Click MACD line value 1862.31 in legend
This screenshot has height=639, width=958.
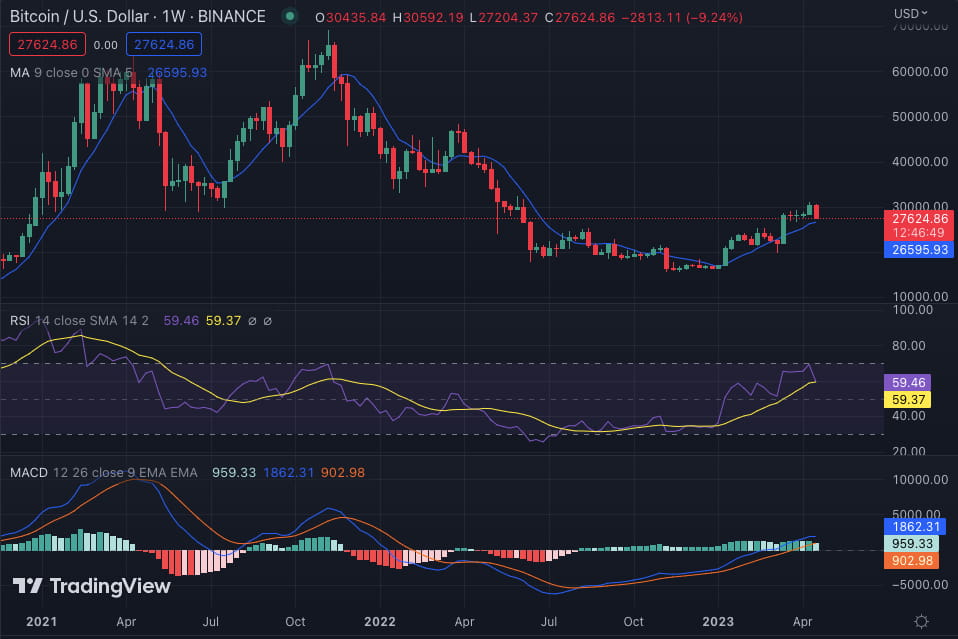[x=288, y=473]
